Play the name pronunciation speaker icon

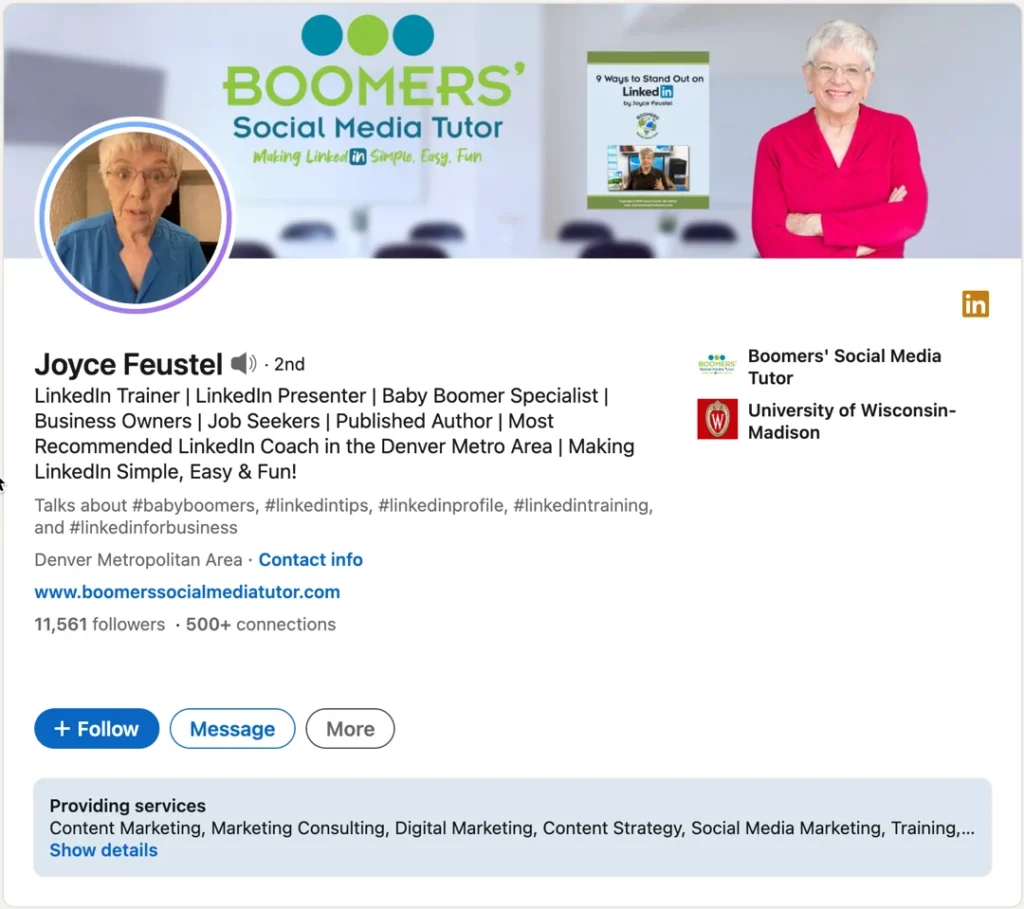(x=243, y=363)
